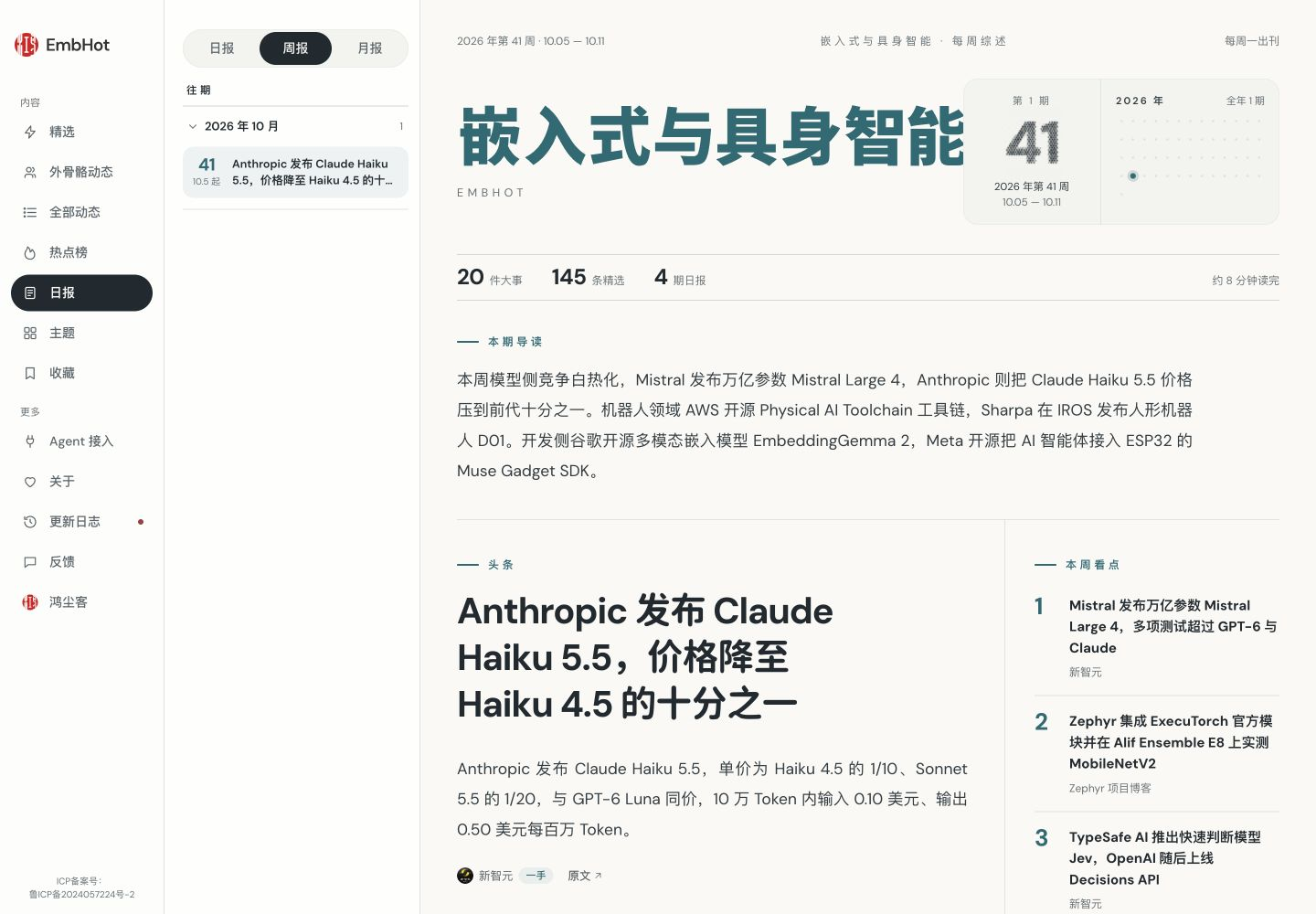Viewport: 1316px width, 914px height.
Task: Click the 更新日志 red notification dot
Action: click(x=141, y=522)
